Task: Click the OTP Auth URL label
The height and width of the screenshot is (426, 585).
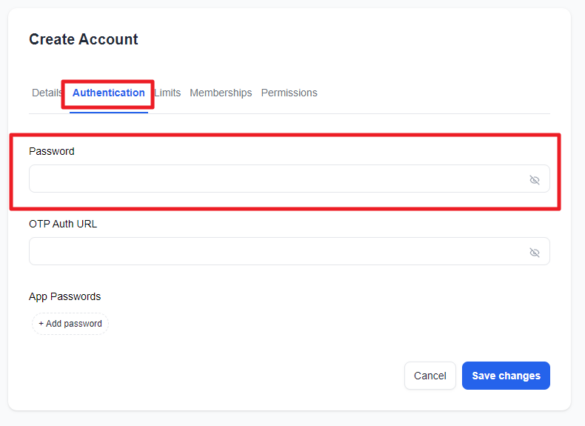Action: click(63, 224)
